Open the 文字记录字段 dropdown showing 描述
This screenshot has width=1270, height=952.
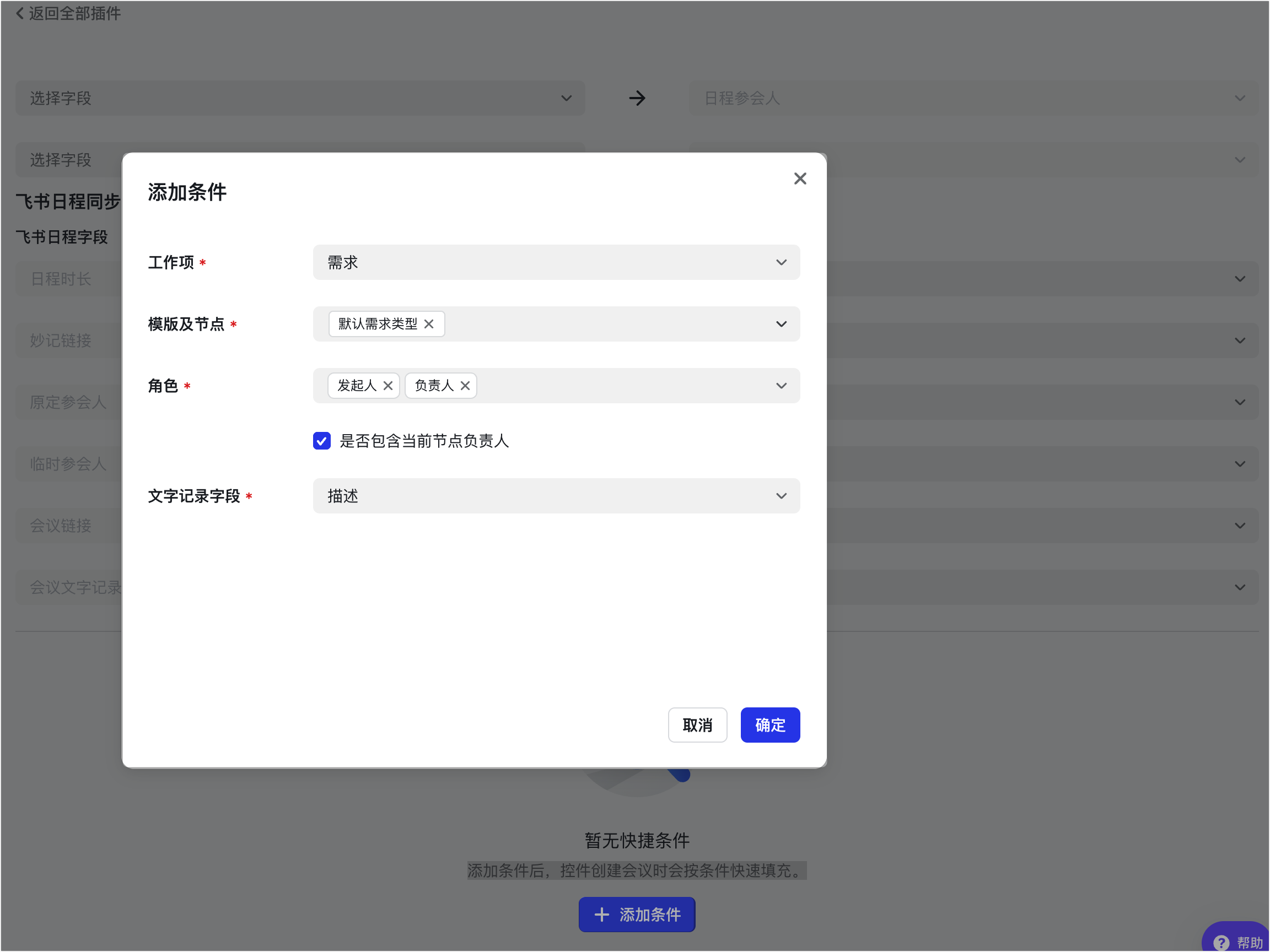tap(556, 496)
